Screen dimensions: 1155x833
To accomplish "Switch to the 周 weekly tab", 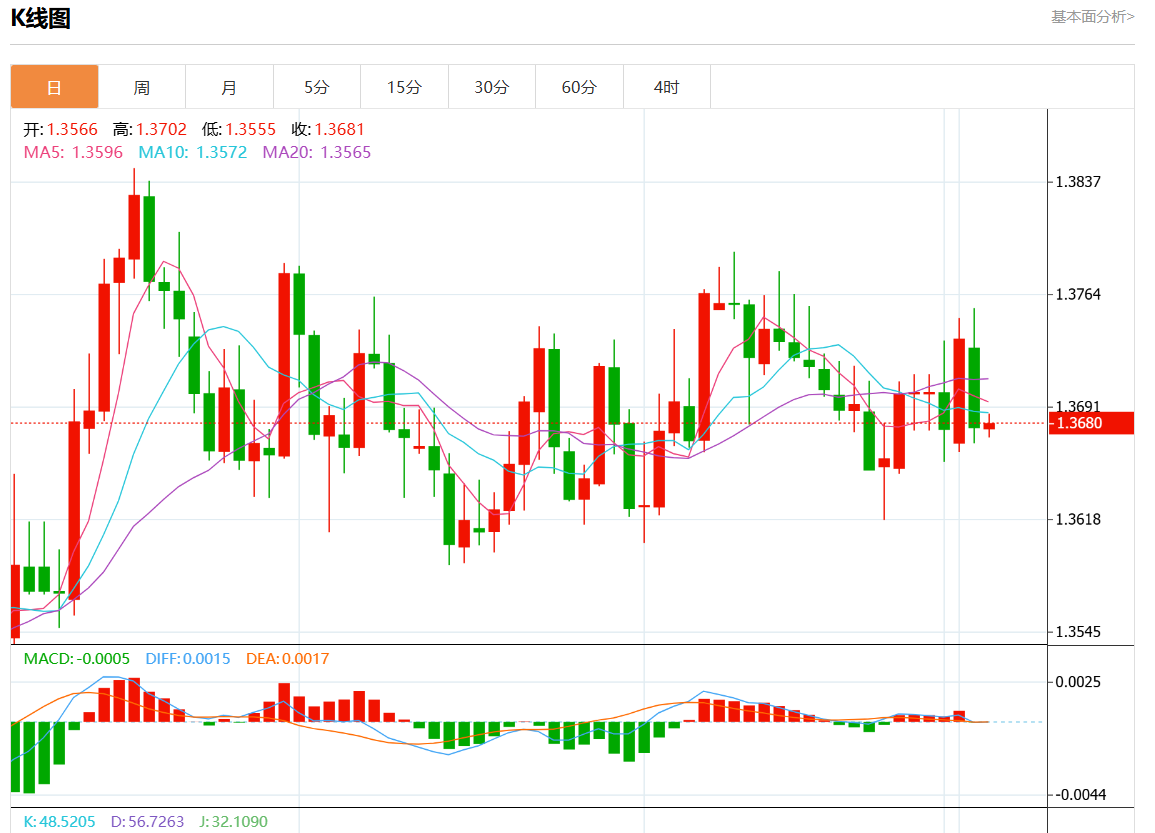I will (141, 87).
